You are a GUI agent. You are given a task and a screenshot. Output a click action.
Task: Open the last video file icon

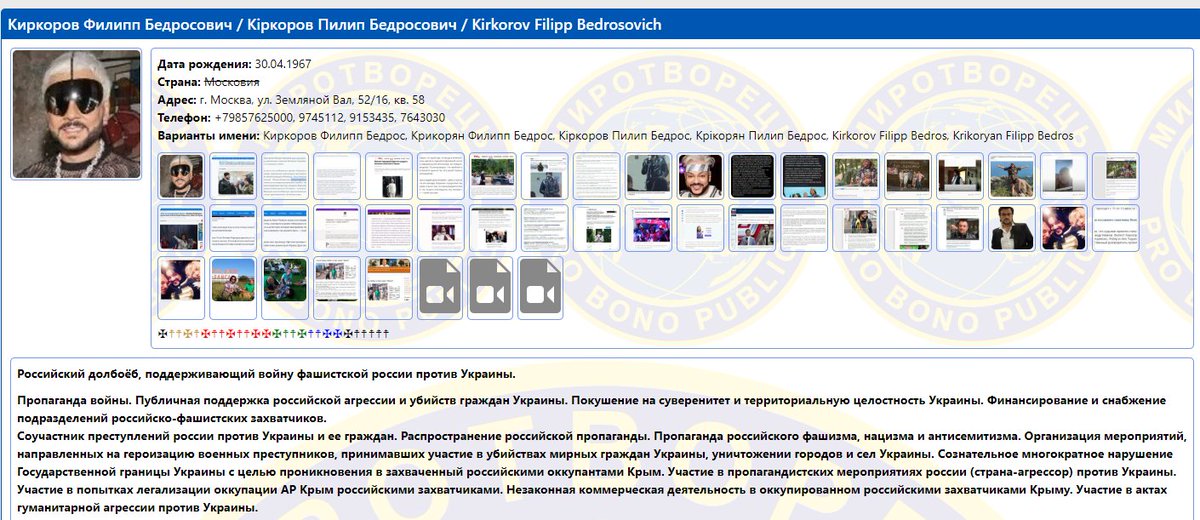pos(541,289)
